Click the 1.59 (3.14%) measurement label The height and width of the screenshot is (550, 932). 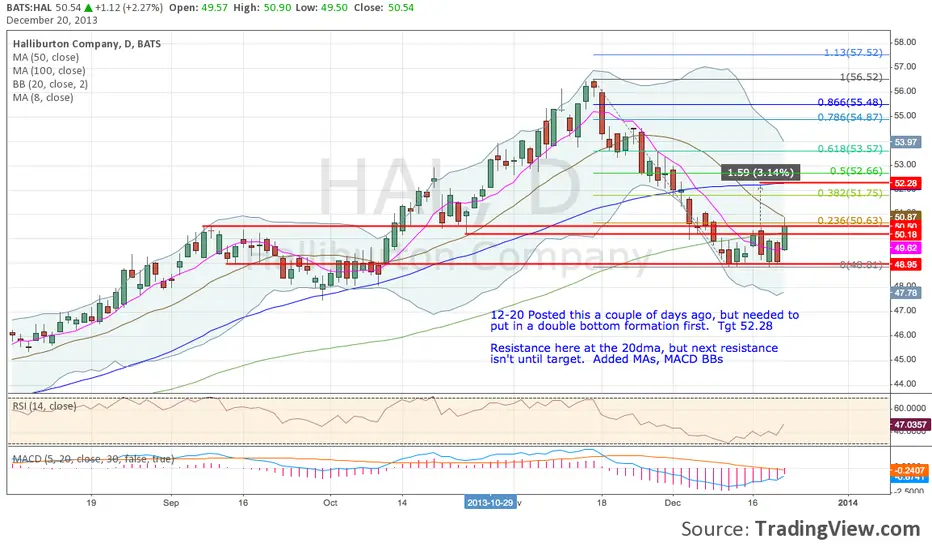point(760,172)
